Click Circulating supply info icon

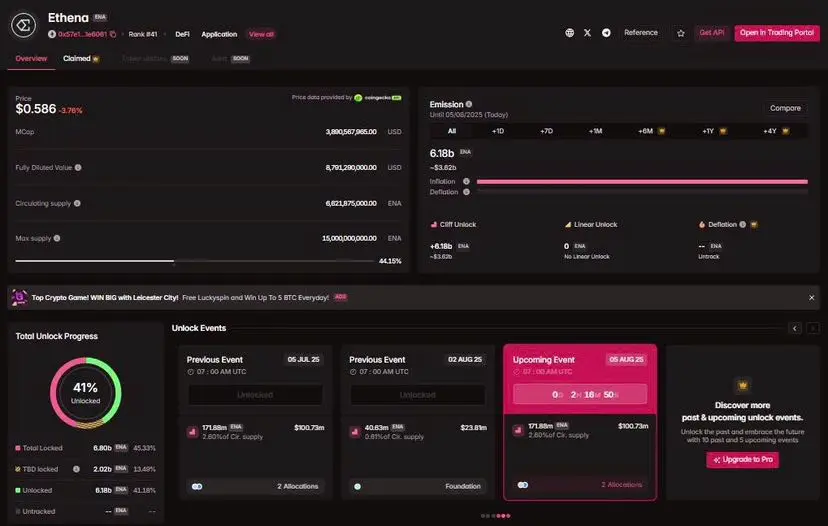[77, 203]
